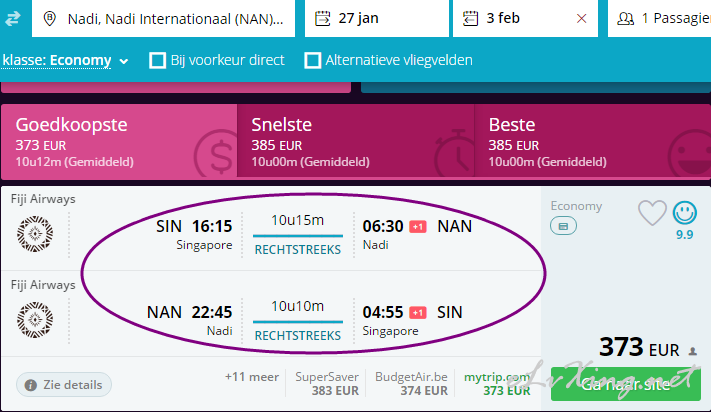
Task: Switch to the Beste 385 EUR tab
Action: tap(593, 142)
